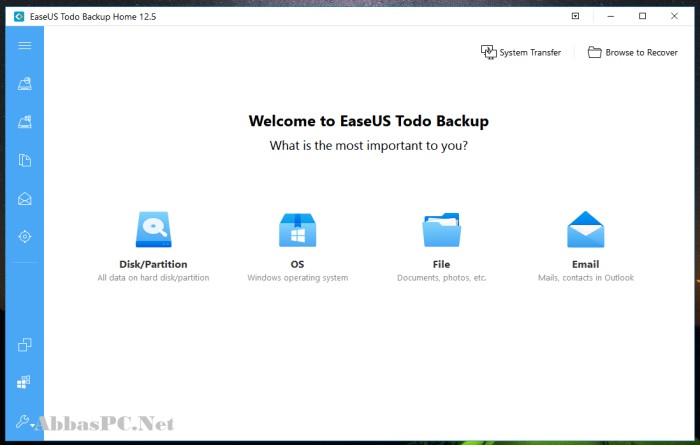This screenshot has height=445, width=700.
Task: Select the Email envelope icon
Action: pos(585,229)
